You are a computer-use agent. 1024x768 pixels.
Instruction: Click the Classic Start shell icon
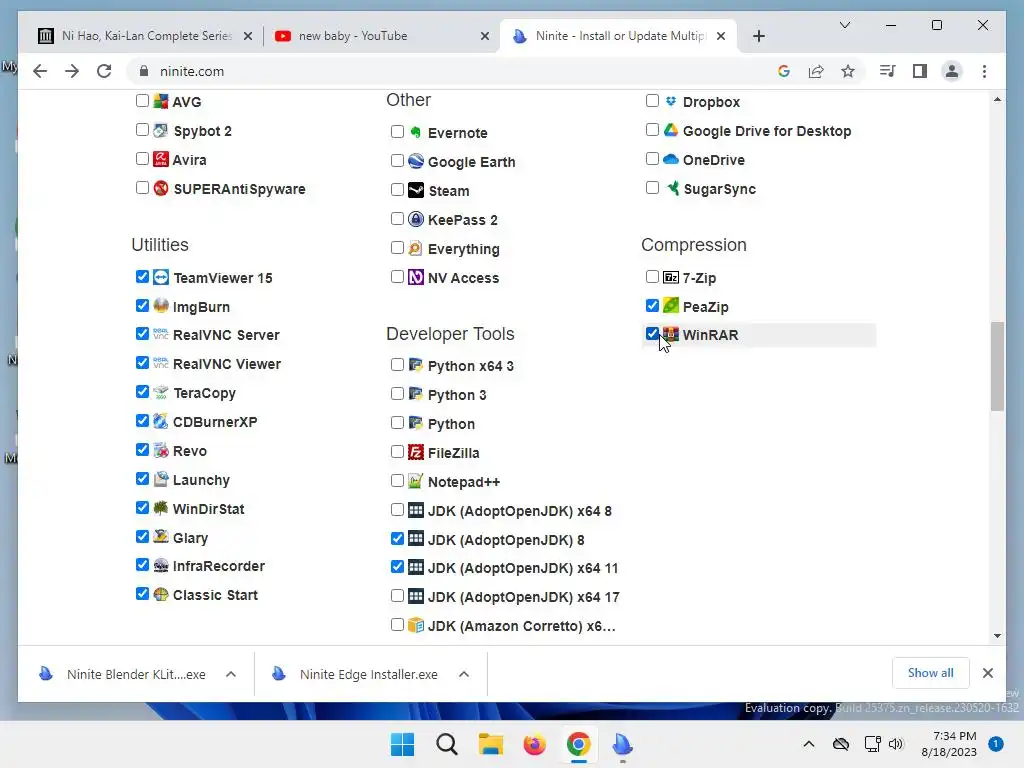point(161,594)
